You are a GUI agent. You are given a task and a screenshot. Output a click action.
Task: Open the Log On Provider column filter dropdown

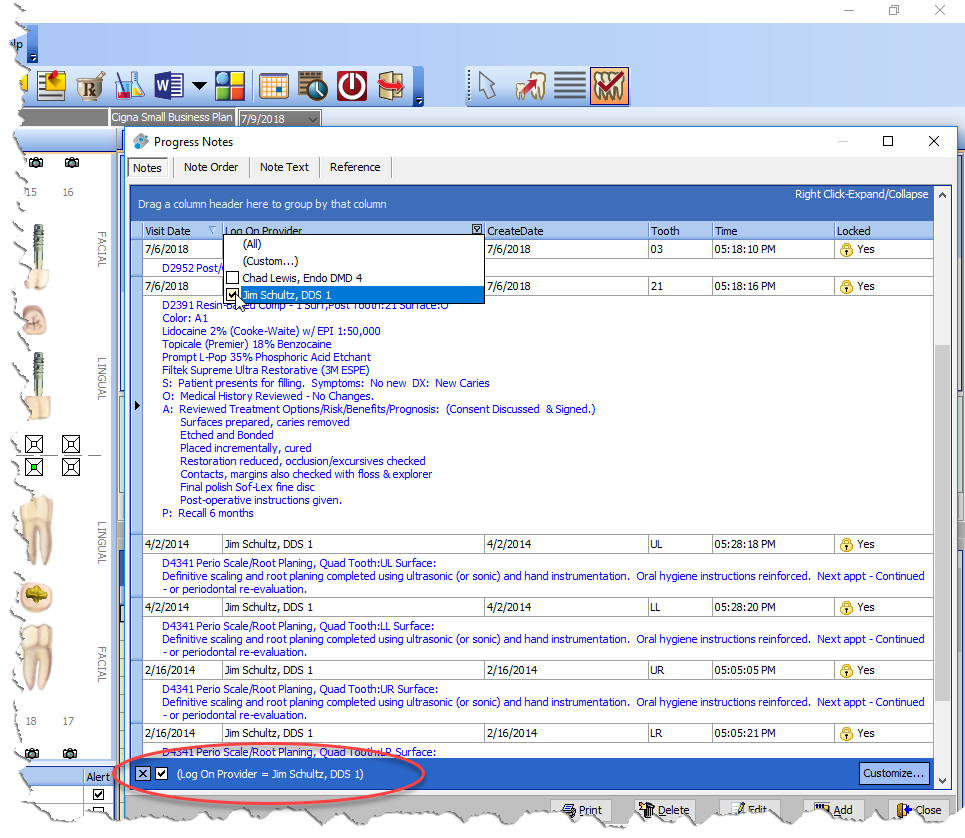[477, 230]
